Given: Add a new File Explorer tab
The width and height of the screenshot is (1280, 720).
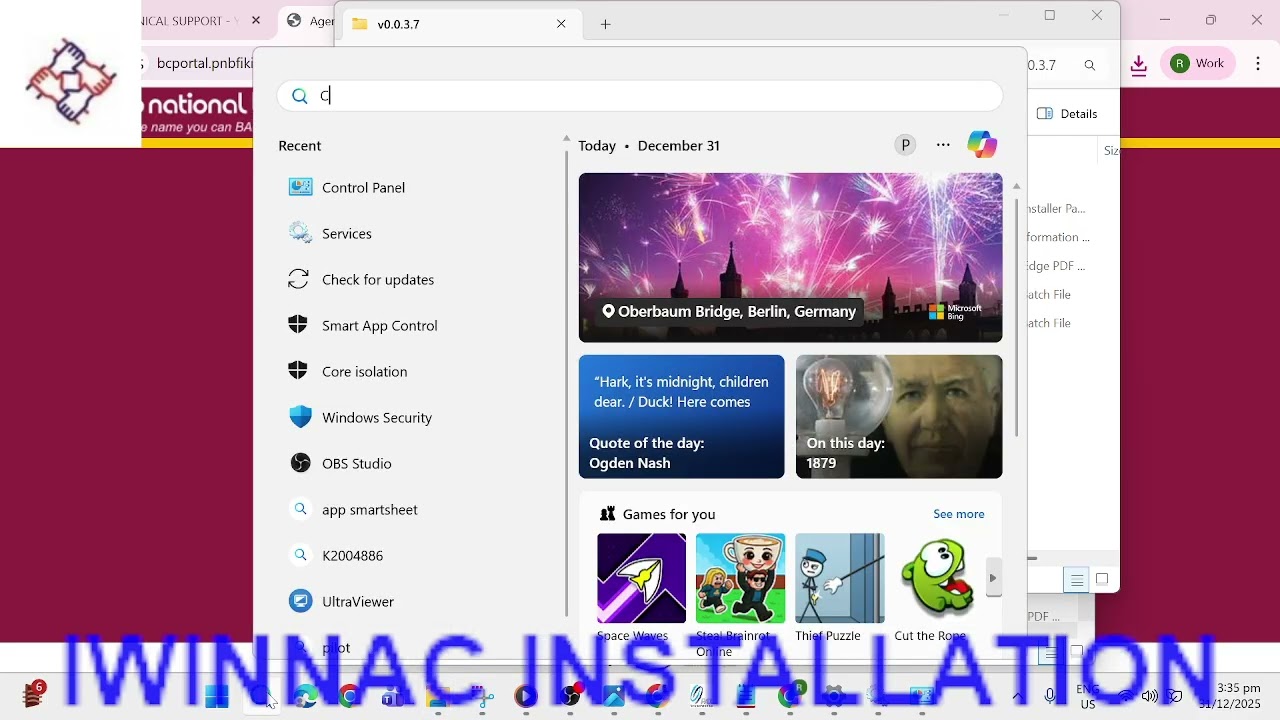Looking at the screenshot, I should pyautogui.click(x=605, y=24).
